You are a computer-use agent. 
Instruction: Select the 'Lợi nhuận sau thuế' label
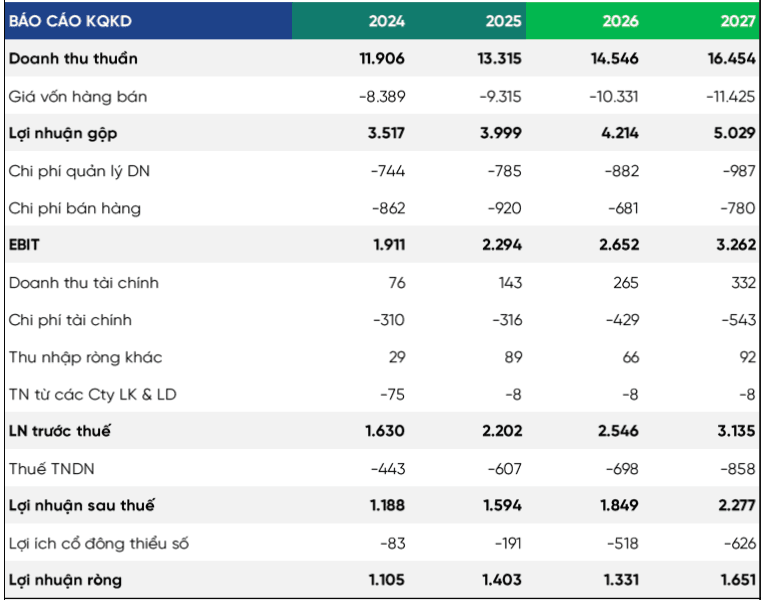coord(81,505)
